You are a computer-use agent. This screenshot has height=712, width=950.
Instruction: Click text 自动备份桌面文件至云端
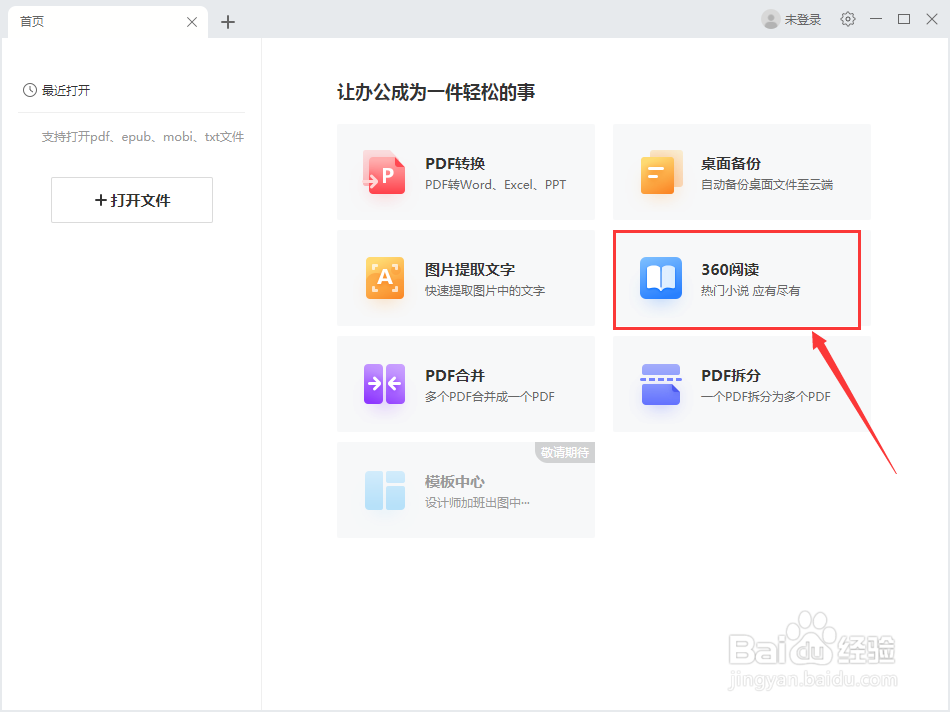767,185
